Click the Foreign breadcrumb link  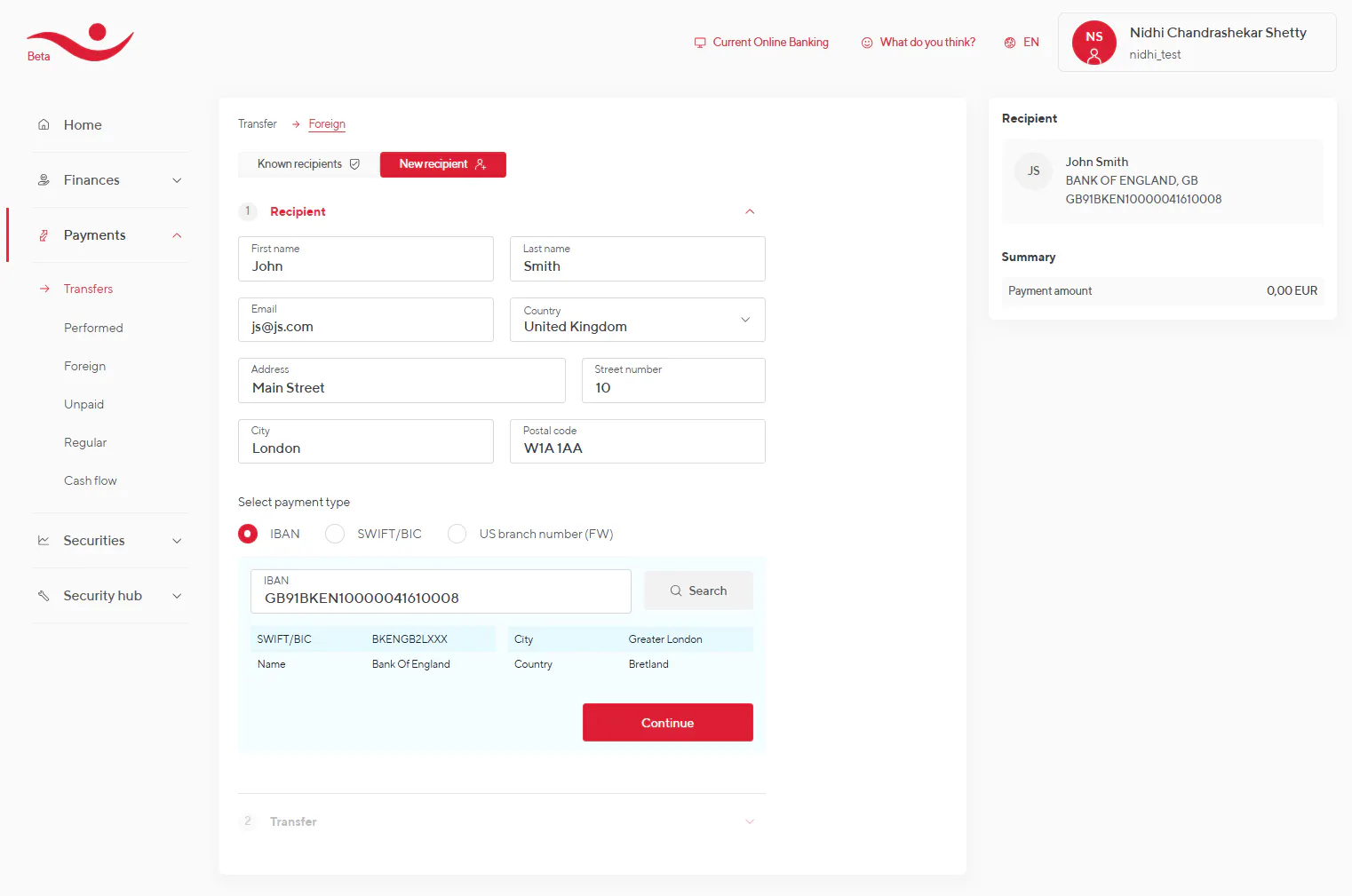(x=327, y=124)
